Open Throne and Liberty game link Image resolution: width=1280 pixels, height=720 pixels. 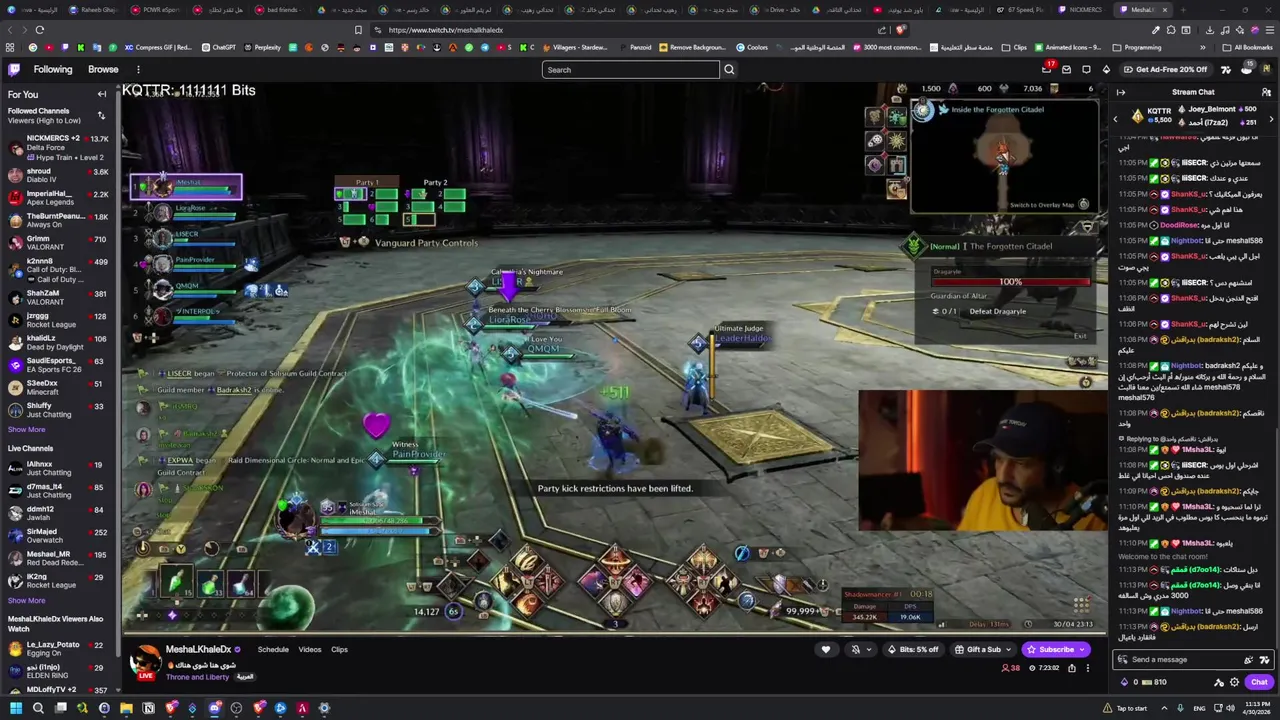tap(197, 677)
